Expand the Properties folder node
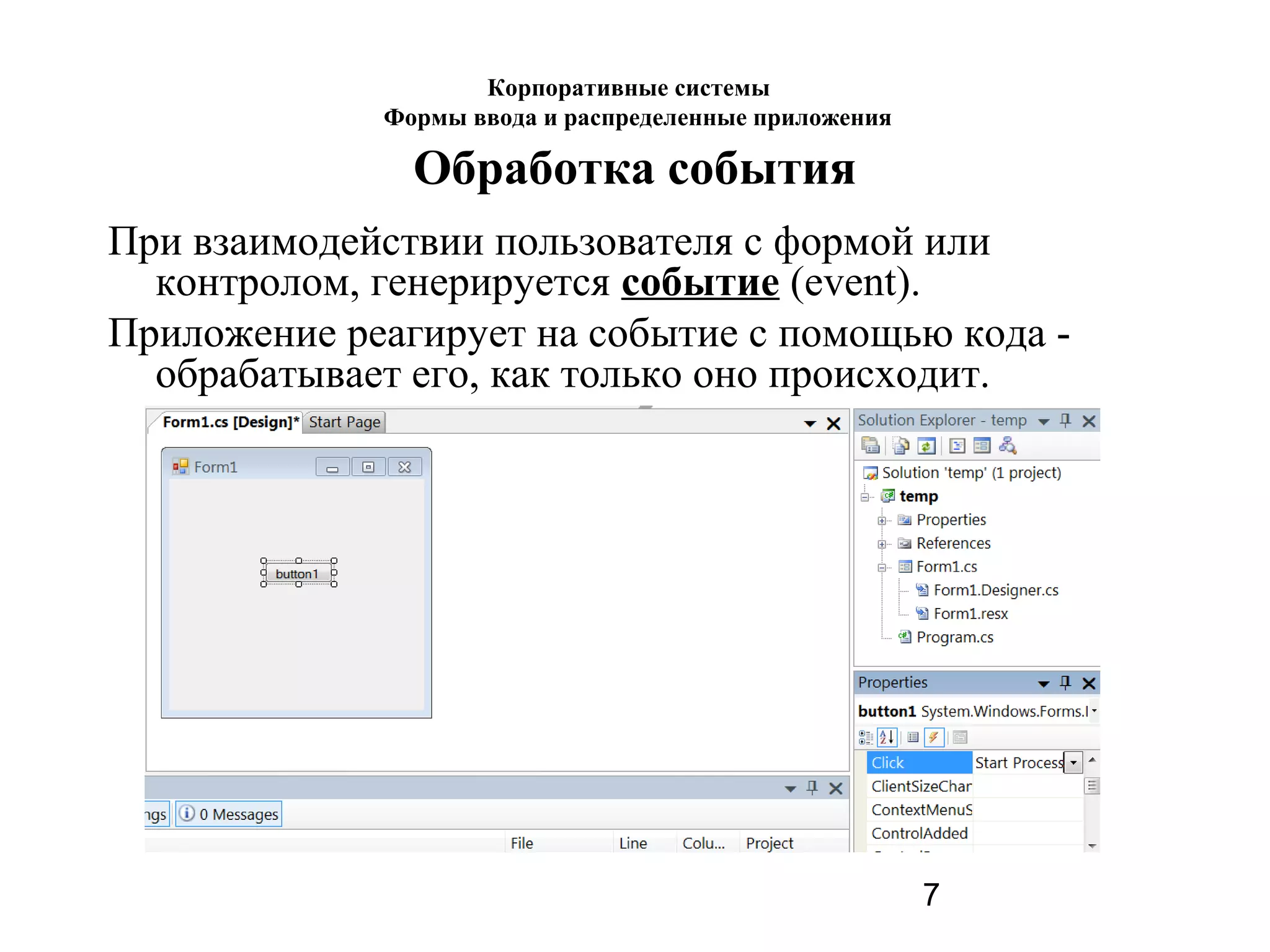 click(882, 521)
